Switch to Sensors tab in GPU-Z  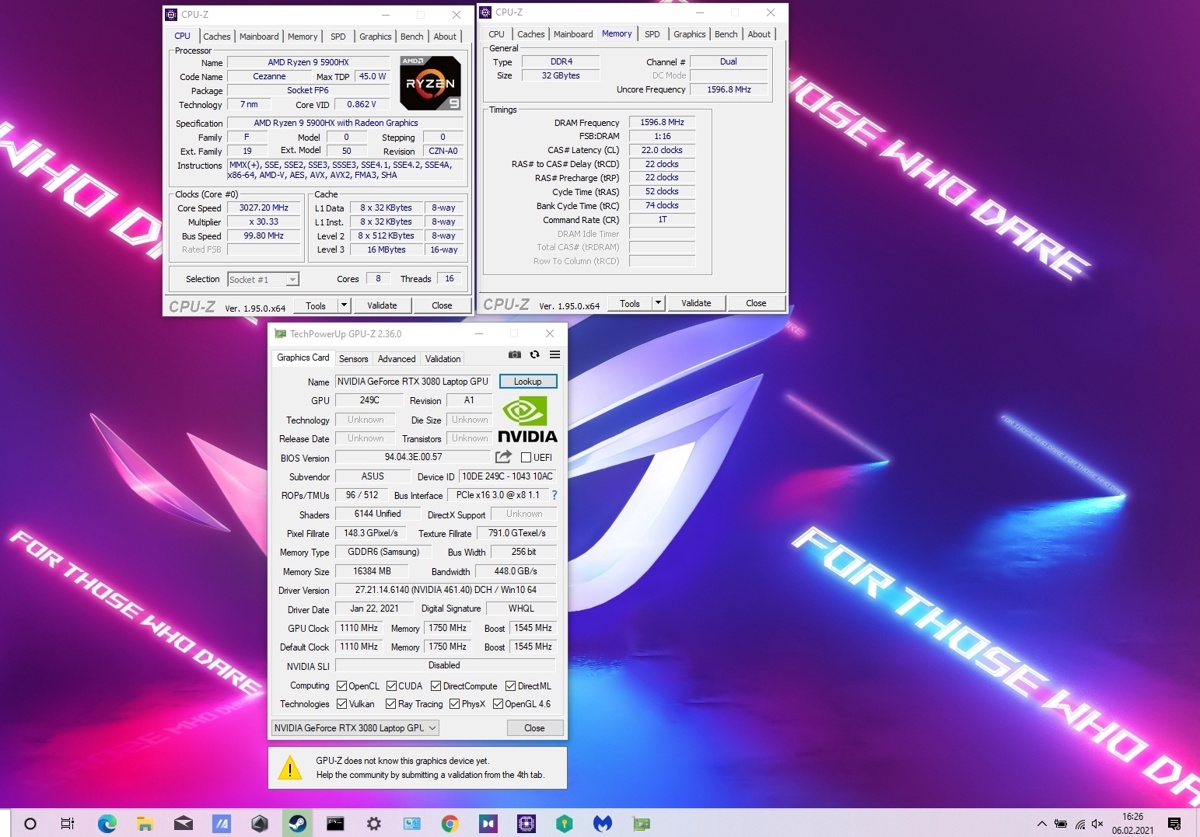click(x=354, y=359)
